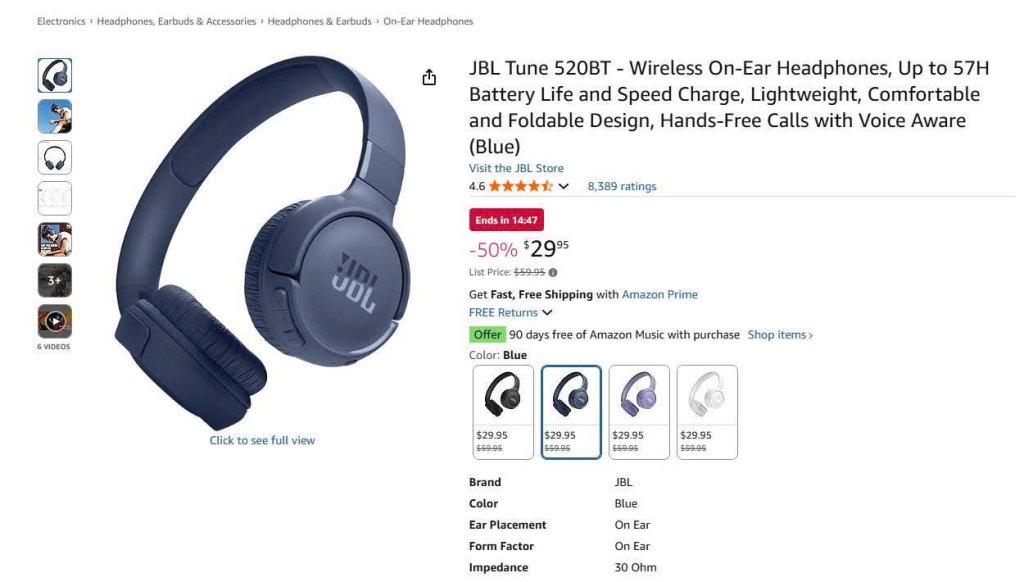Choose the White color swatch
1024x582 pixels.
[x=707, y=412]
